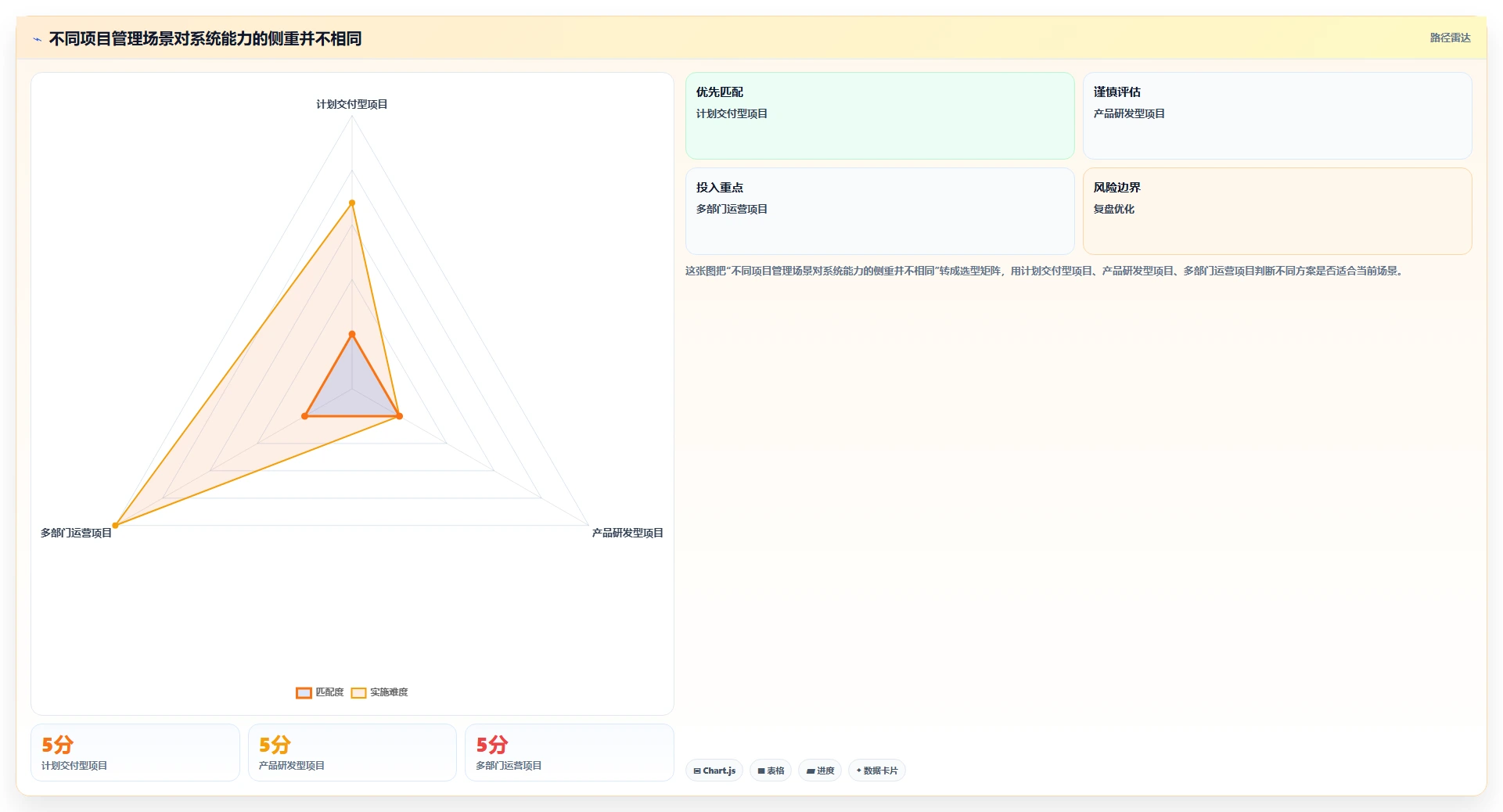
Task: Click 复盘优化 text in 风险边界 card
Action: click(x=1113, y=209)
